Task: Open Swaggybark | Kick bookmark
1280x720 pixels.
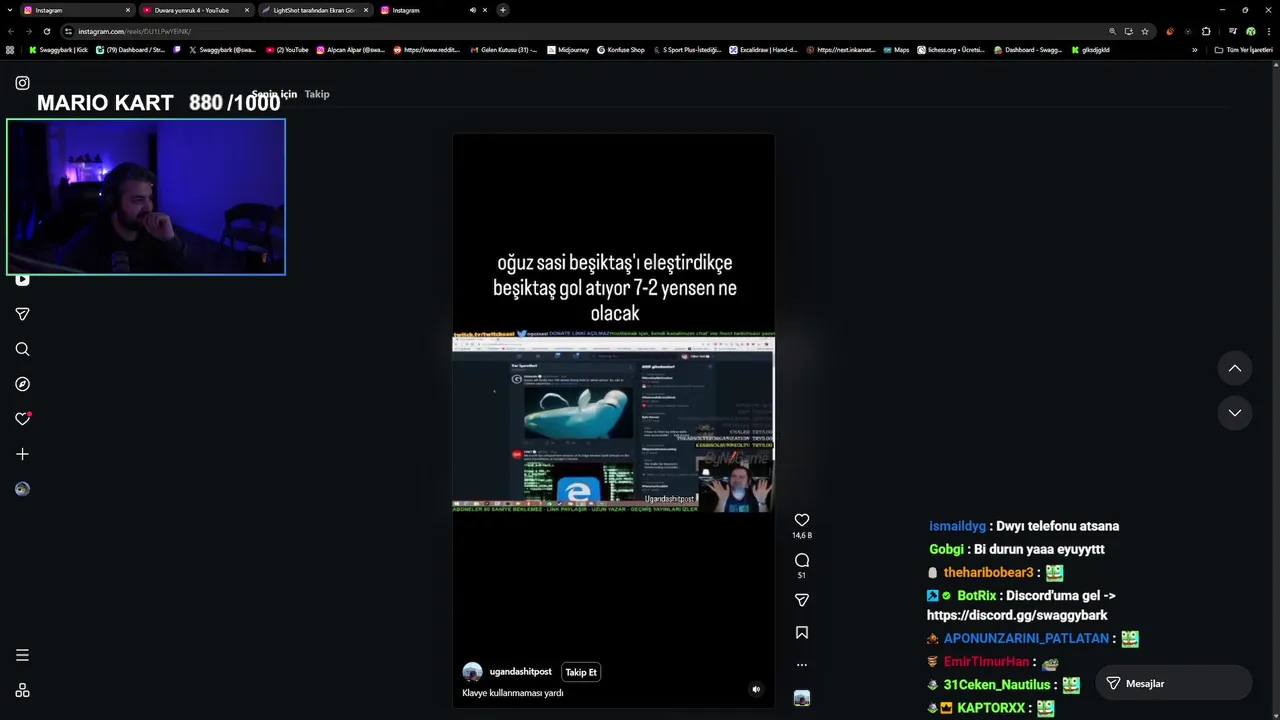Action: (58, 50)
